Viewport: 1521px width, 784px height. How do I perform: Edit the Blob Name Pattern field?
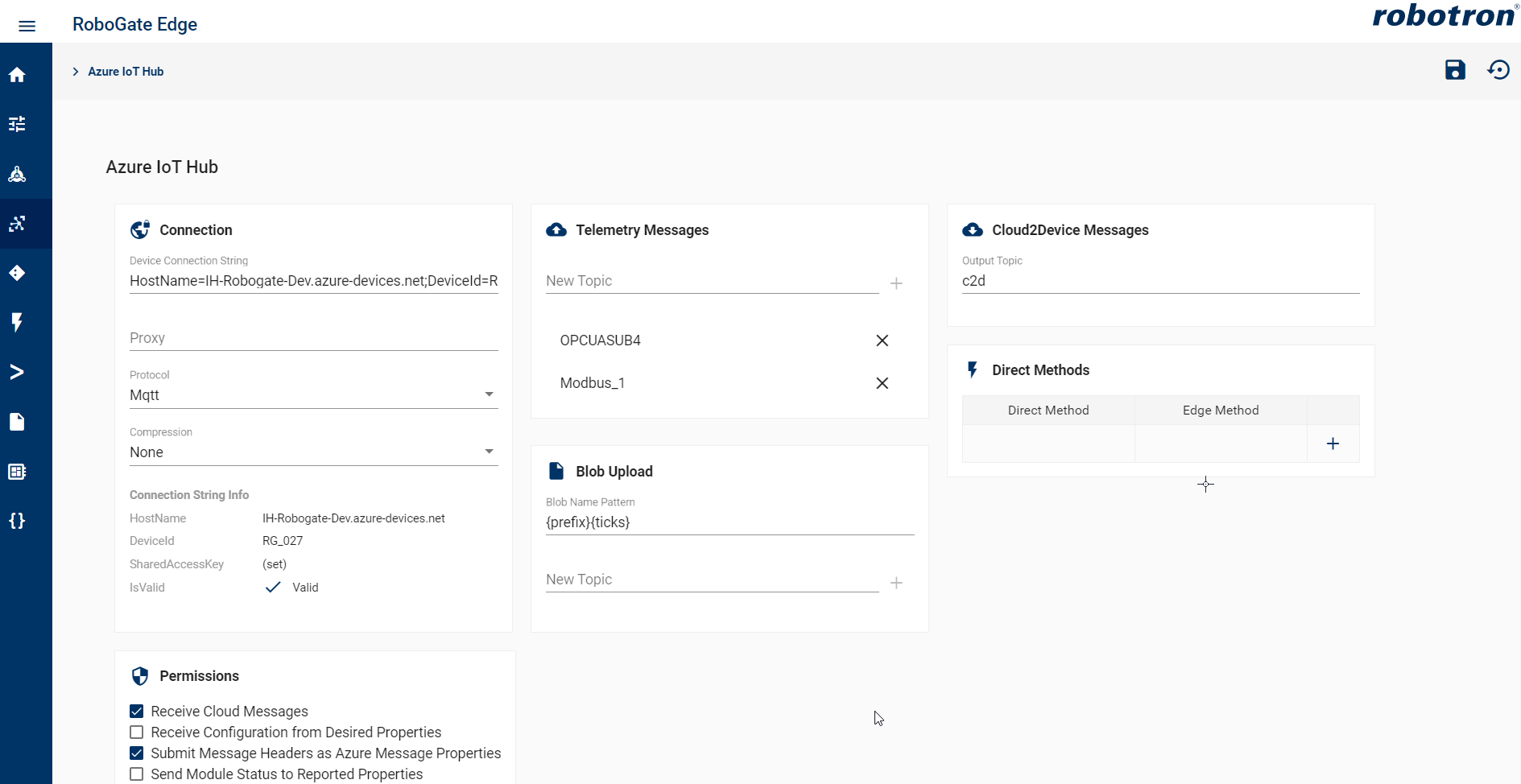(x=730, y=522)
